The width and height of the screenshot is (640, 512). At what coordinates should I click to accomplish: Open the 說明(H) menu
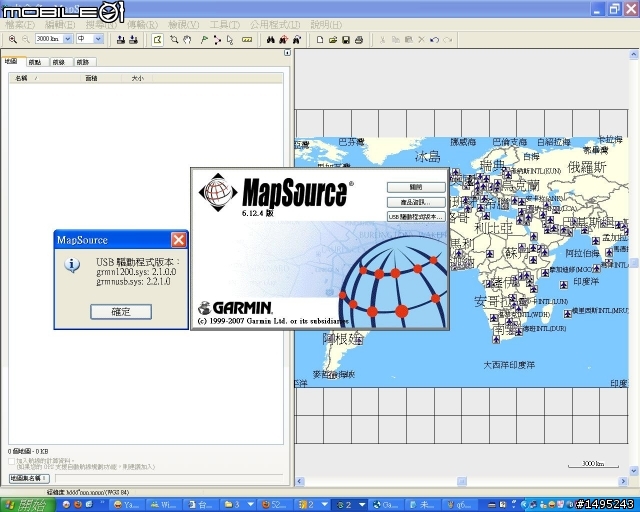coord(326,25)
